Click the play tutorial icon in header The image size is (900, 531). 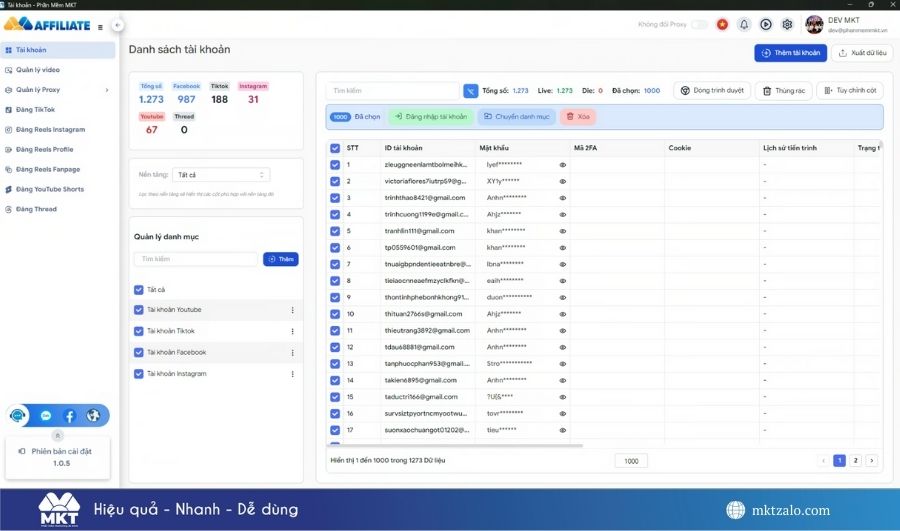click(x=766, y=24)
